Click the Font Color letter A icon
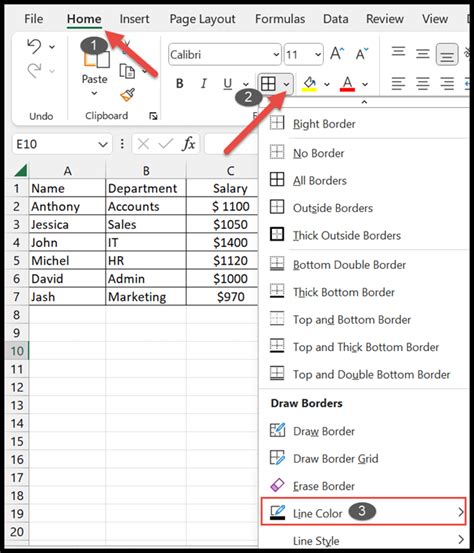This screenshot has height=553, width=474. (347, 84)
